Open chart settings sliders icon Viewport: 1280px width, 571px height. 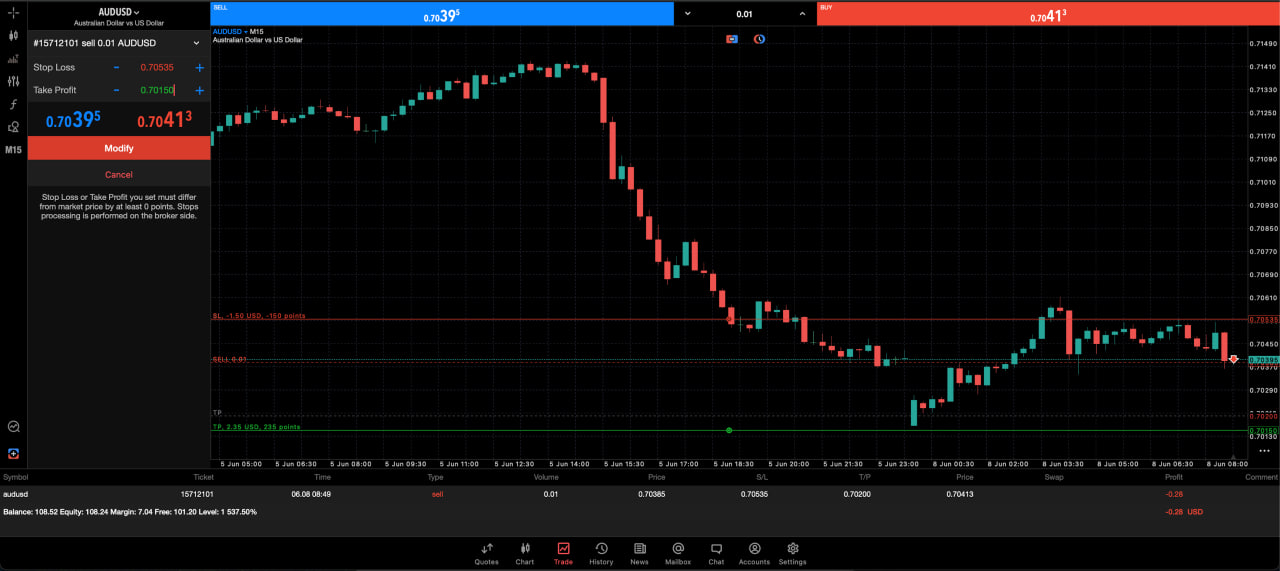[13, 81]
